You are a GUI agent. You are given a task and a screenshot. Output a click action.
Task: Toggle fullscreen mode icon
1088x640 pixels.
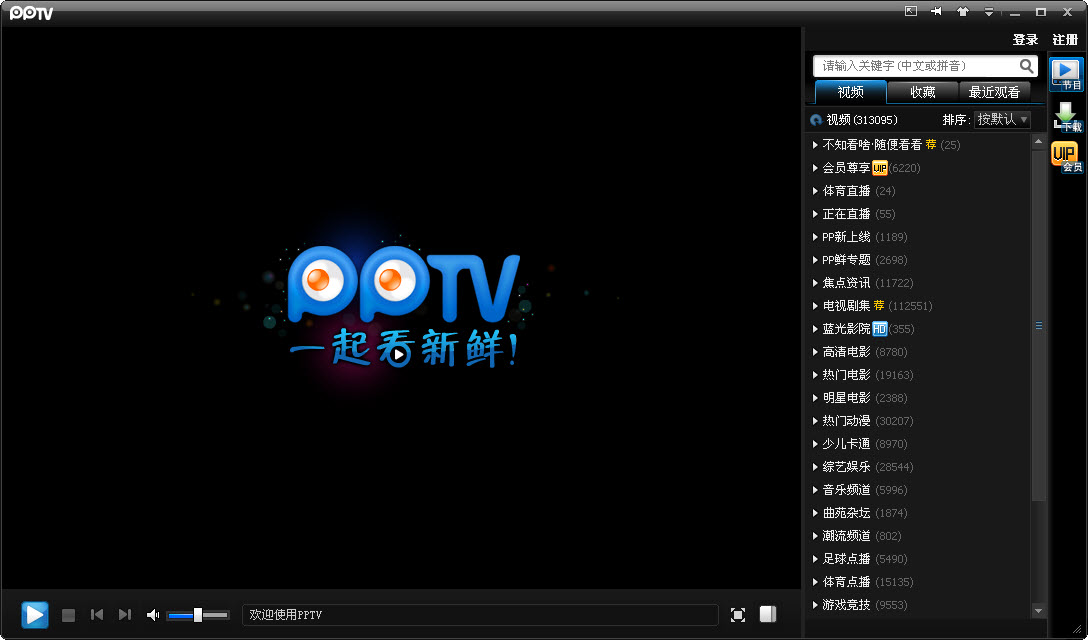click(x=738, y=615)
